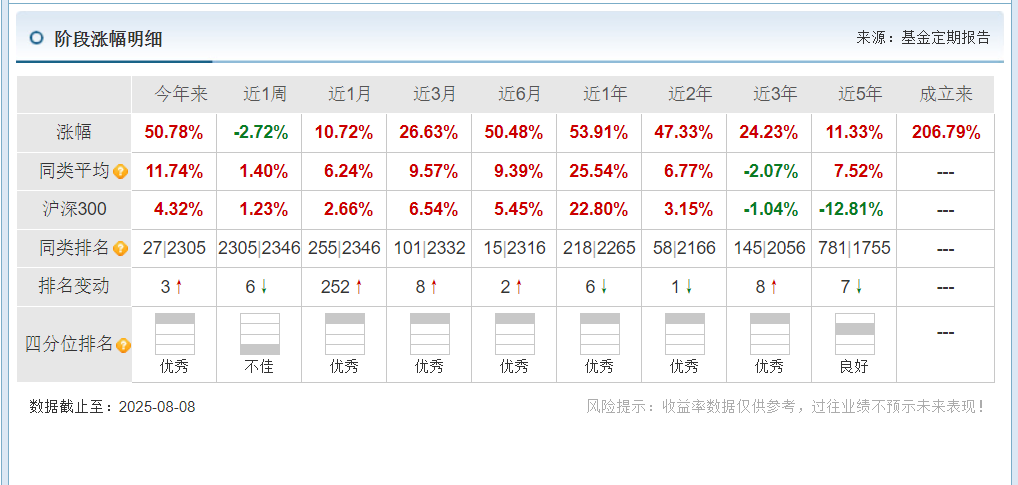Click the 255|2346 ranking cell
The width and height of the screenshot is (1018, 485).
click(344, 248)
